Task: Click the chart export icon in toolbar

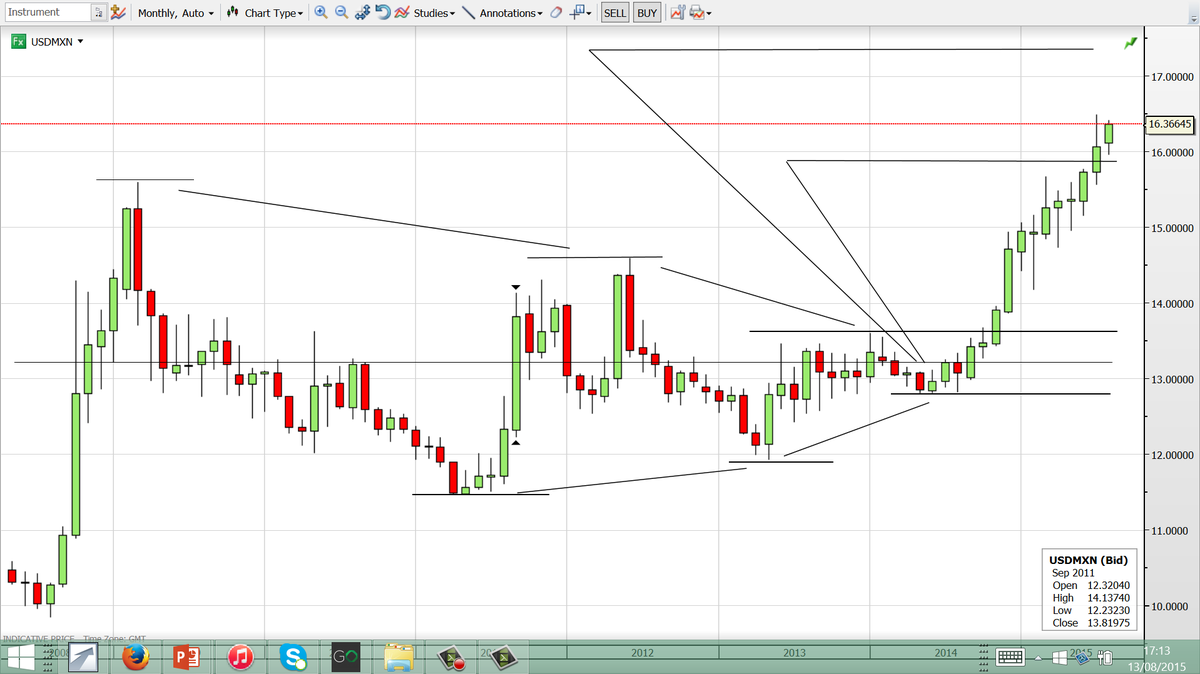Action: pyautogui.click(x=678, y=13)
